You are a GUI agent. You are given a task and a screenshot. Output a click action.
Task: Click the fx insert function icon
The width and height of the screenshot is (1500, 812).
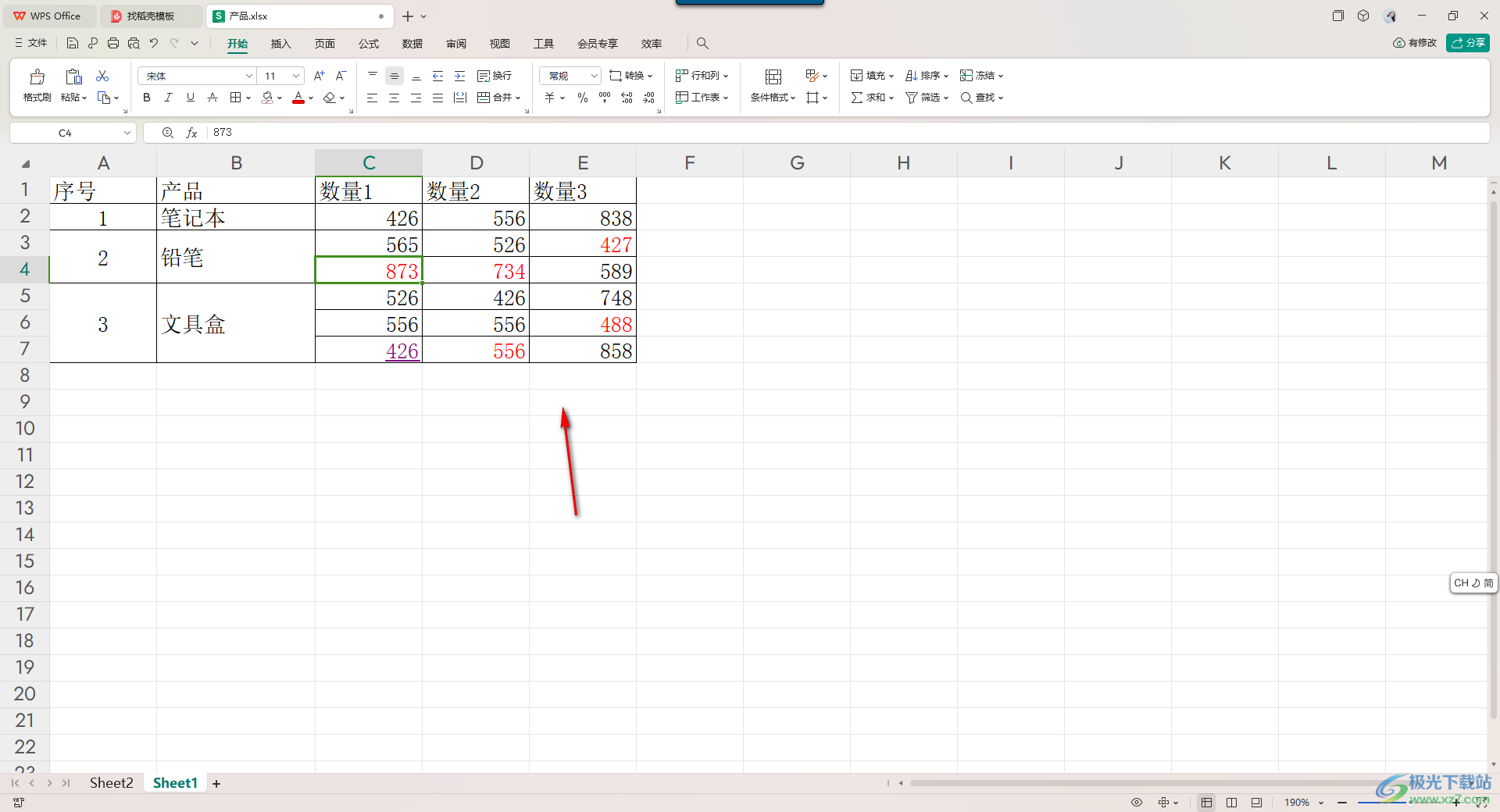tap(191, 133)
